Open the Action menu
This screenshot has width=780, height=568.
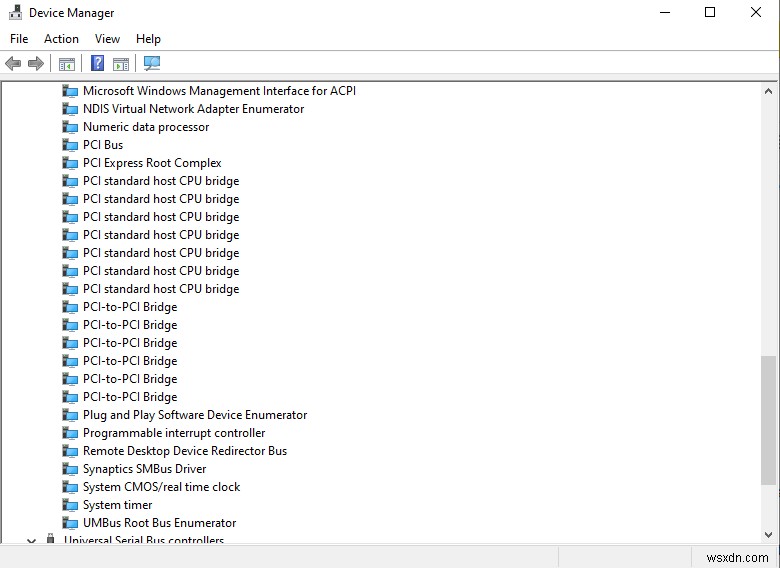pyautogui.click(x=61, y=39)
